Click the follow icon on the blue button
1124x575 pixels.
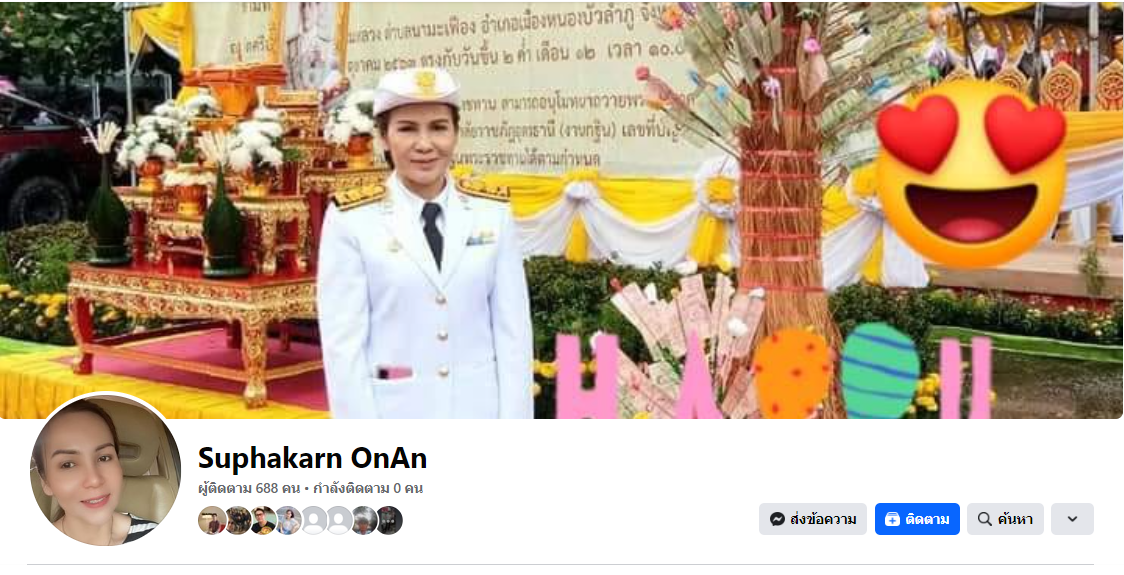pos(892,519)
